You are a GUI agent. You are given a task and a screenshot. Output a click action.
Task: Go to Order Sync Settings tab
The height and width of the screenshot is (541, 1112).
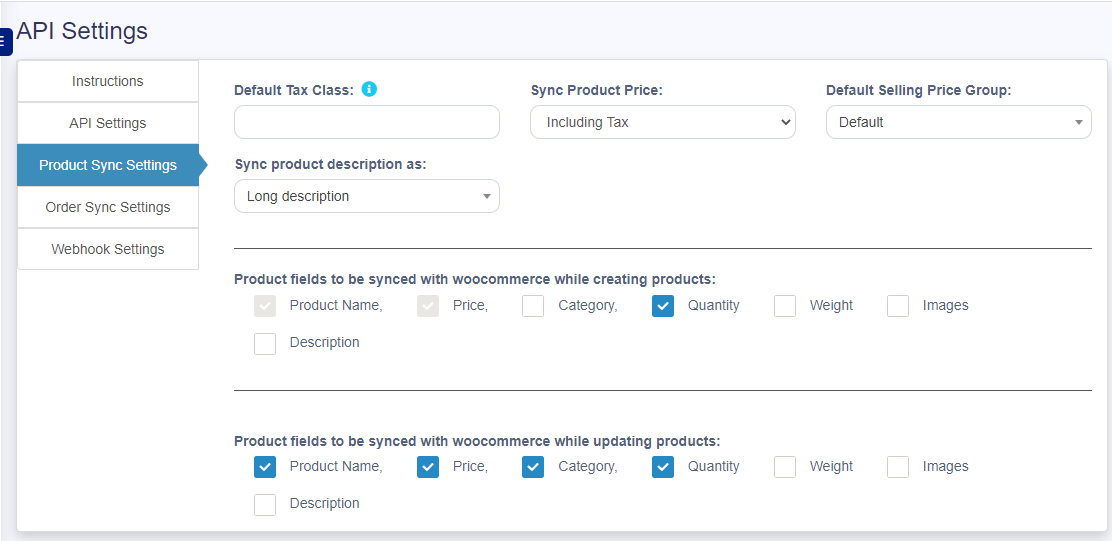[x=108, y=207]
